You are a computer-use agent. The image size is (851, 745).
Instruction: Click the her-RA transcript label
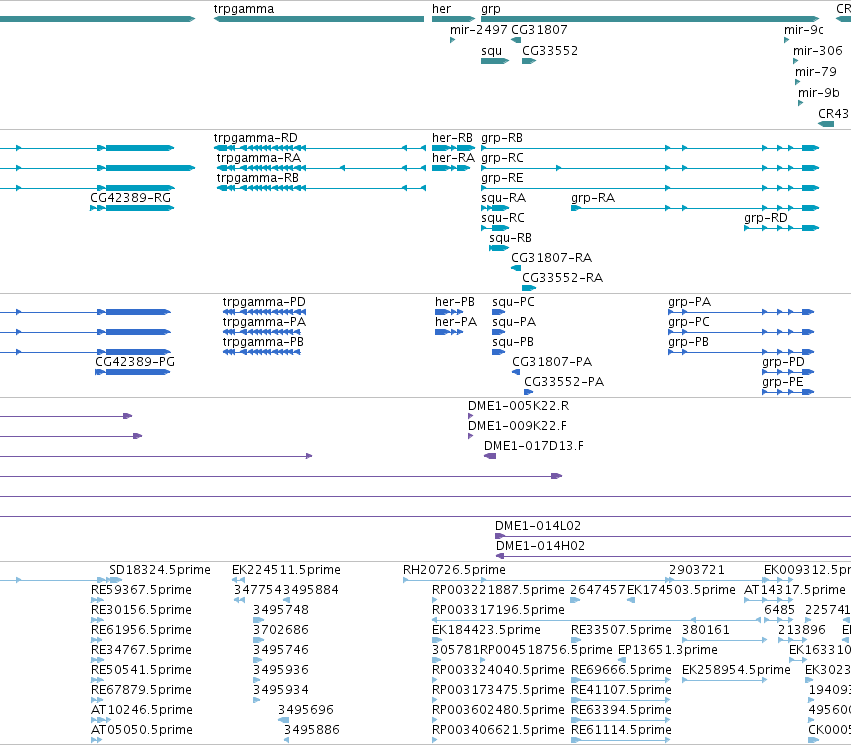[x=453, y=158]
